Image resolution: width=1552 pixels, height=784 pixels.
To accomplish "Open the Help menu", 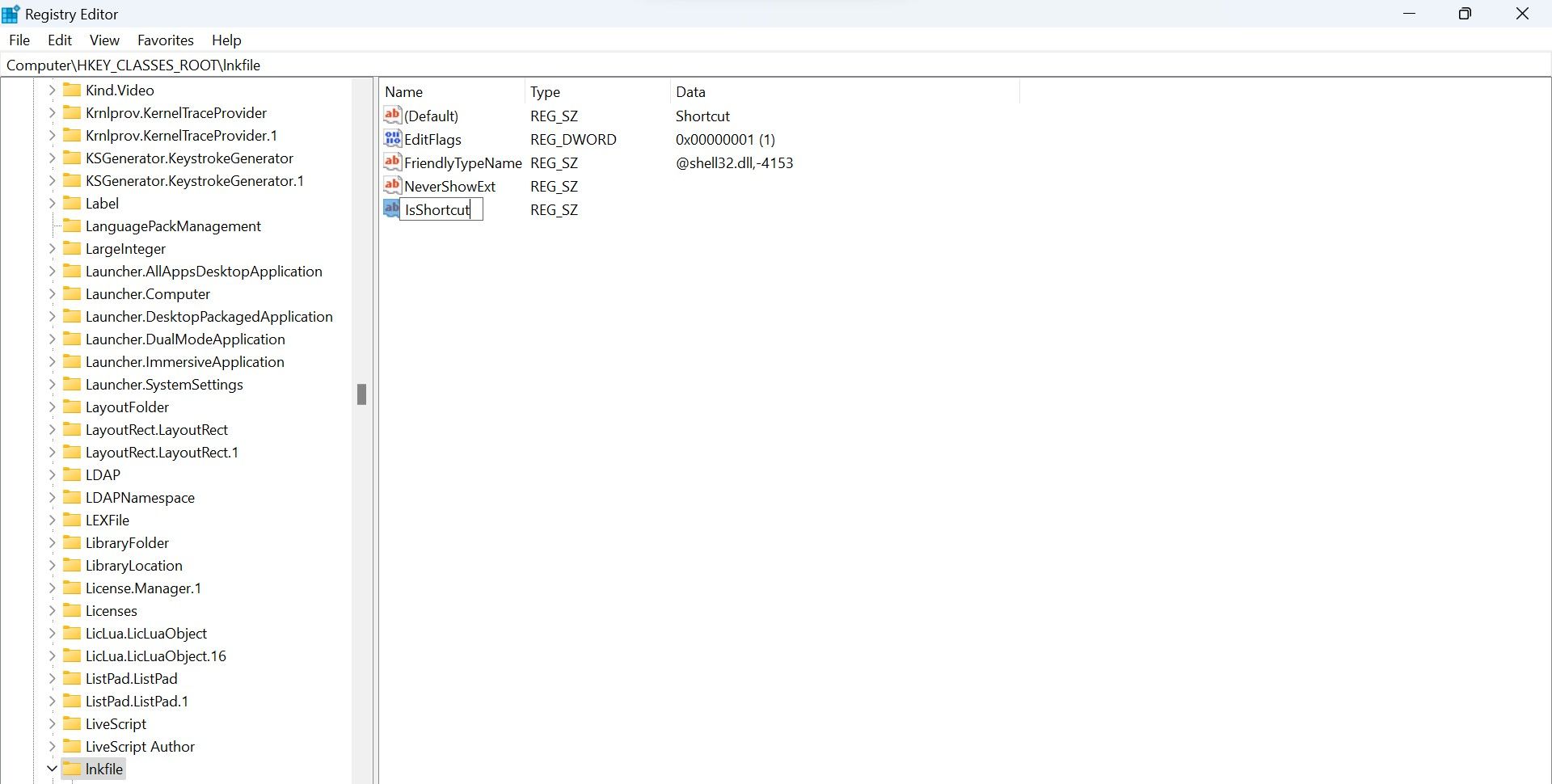I will click(226, 40).
